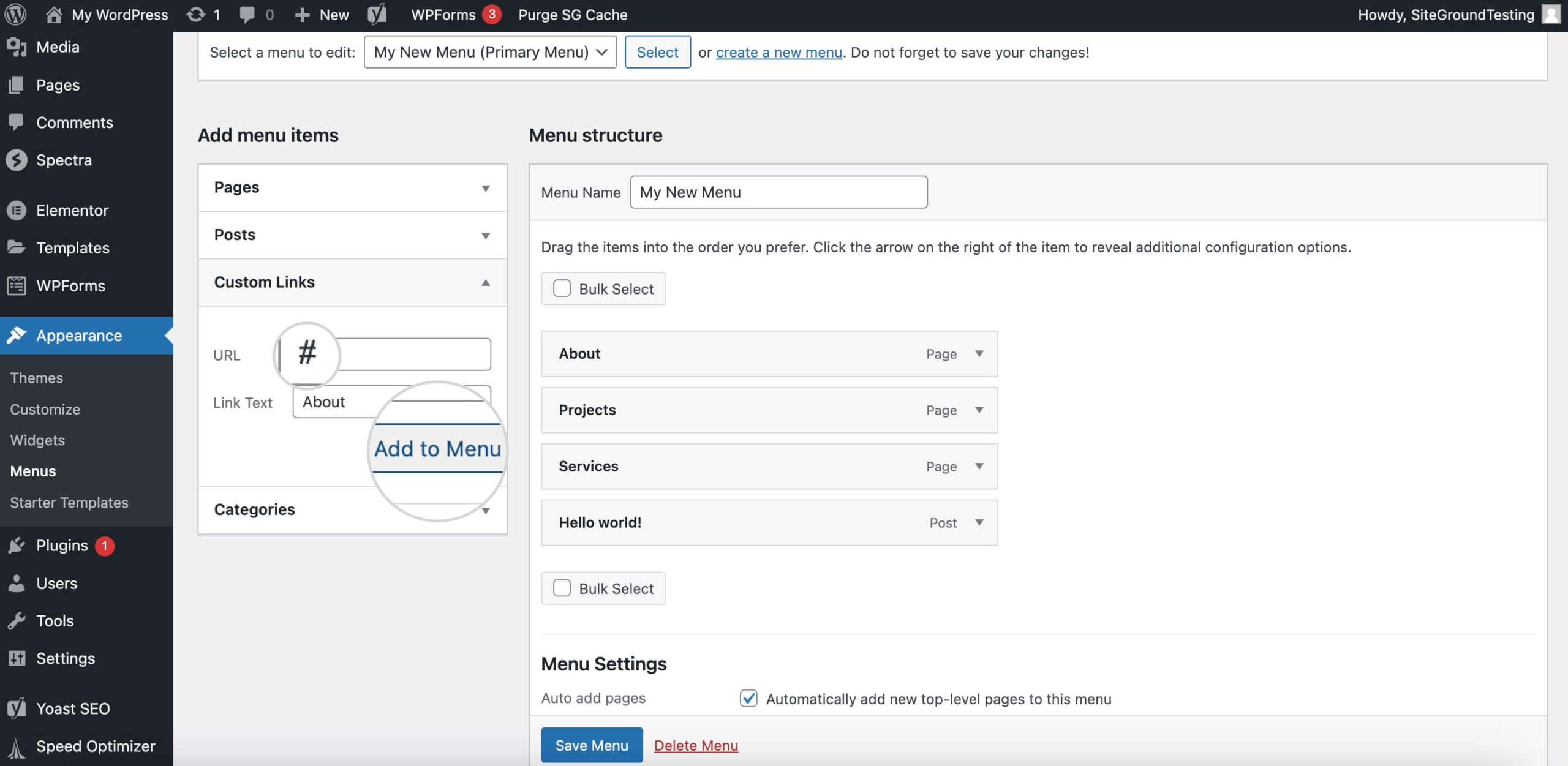The image size is (1568, 766).
Task: Click the Yoast SEO sidebar icon
Action: point(17,708)
